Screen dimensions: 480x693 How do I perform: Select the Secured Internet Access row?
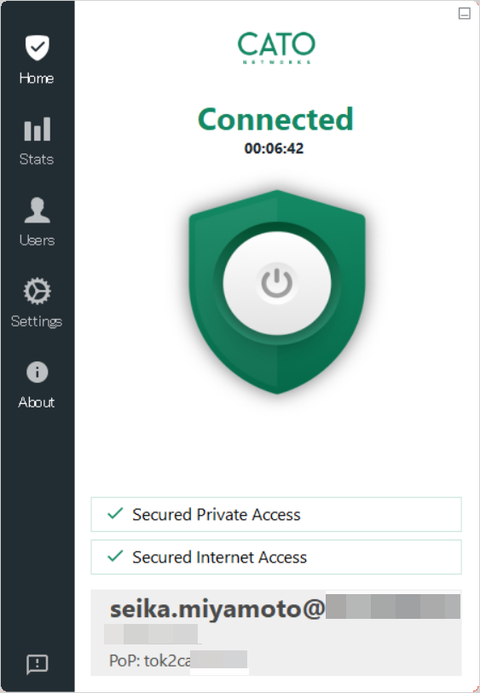point(276,557)
